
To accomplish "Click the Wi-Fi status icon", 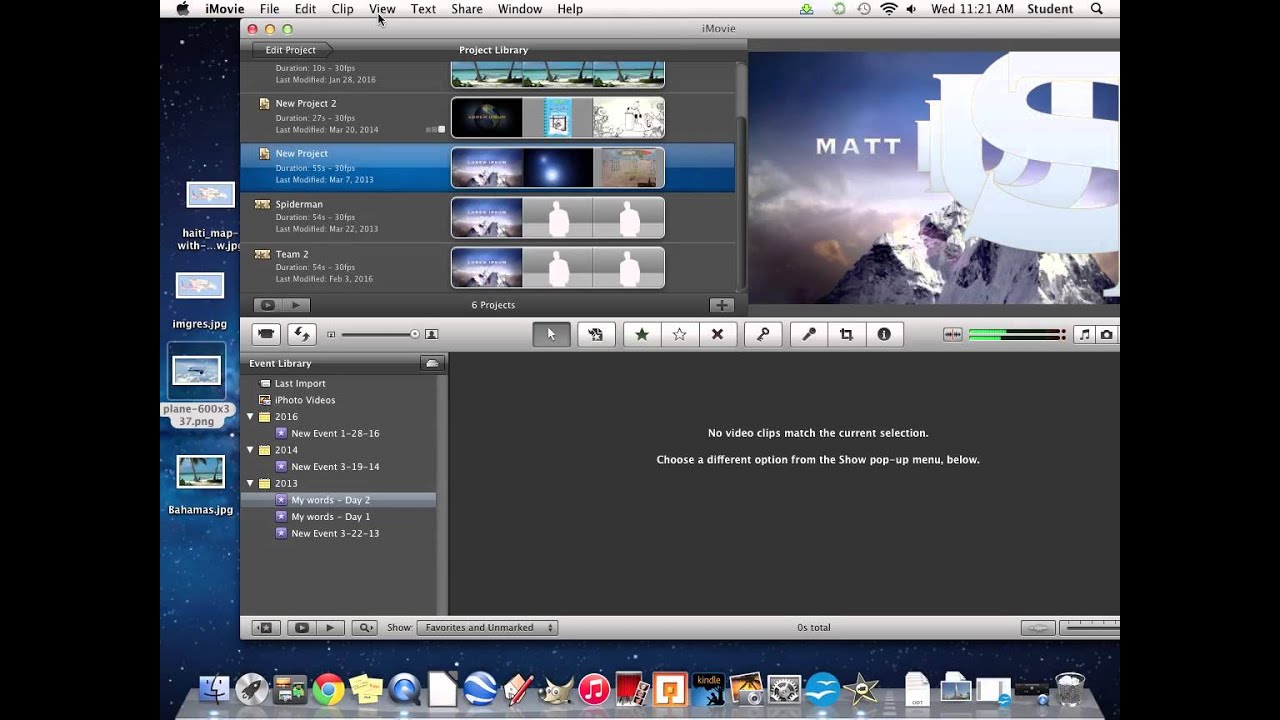I will [x=889, y=9].
